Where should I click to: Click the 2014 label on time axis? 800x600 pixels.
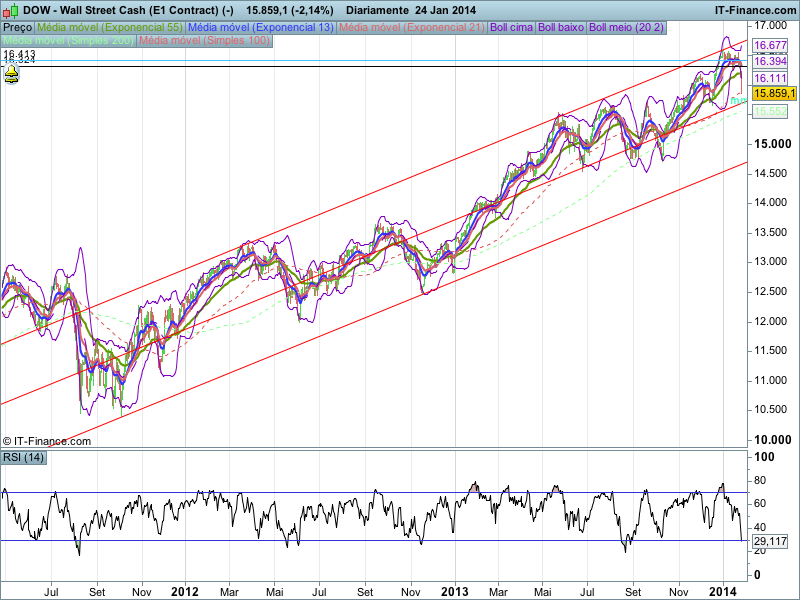[723, 592]
